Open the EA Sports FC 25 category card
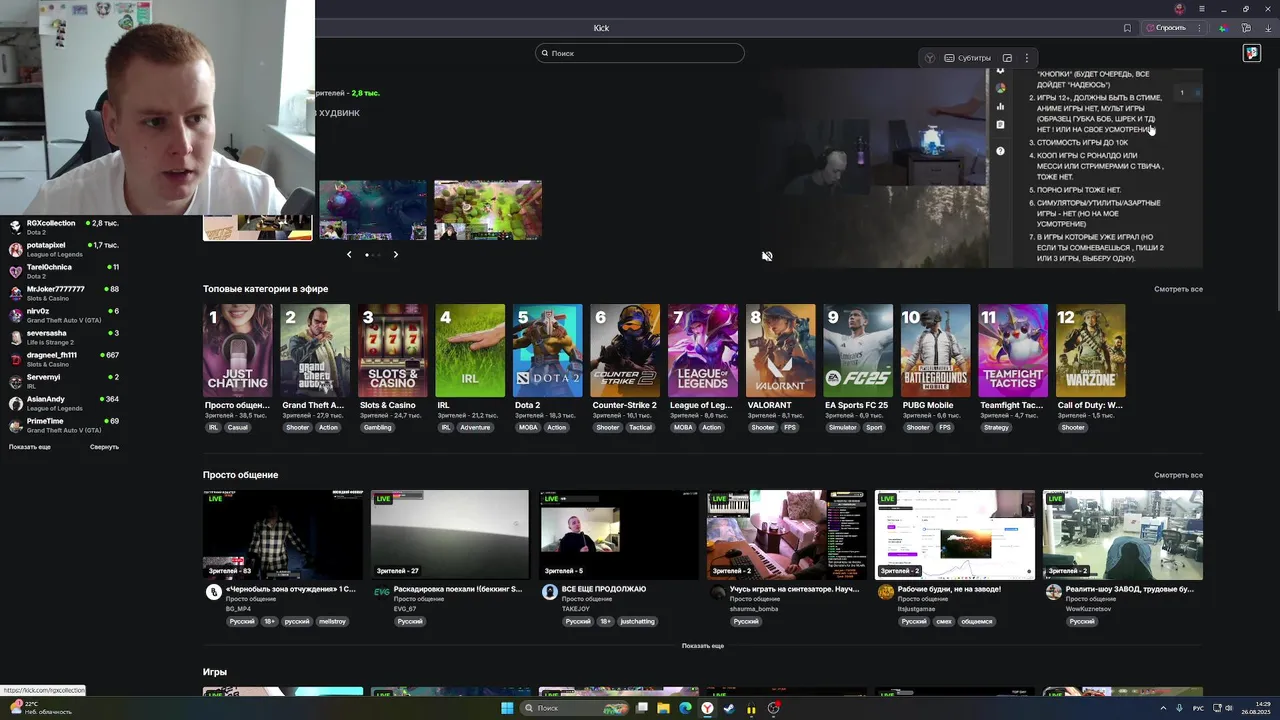The image size is (1280, 720). [x=858, y=351]
